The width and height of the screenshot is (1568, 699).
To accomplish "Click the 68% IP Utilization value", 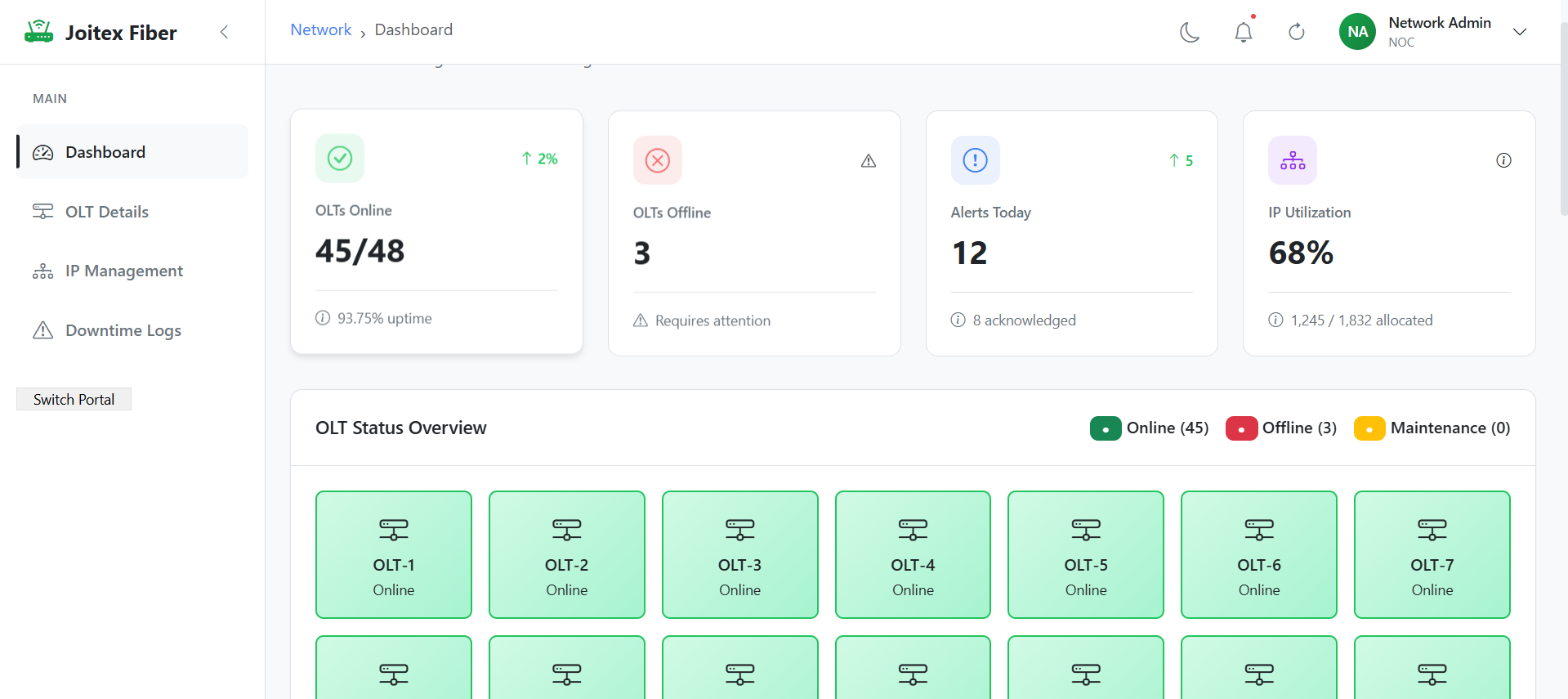I will (x=1301, y=253).
